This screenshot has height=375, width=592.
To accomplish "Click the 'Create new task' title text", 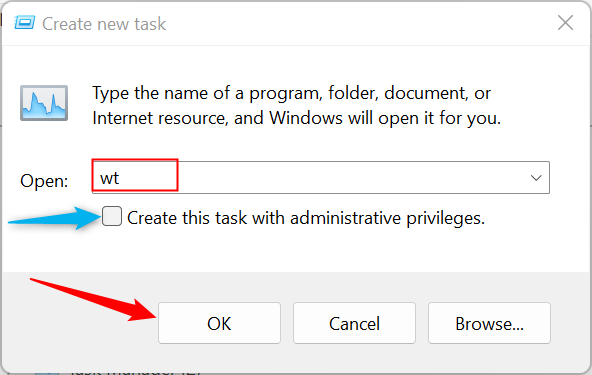I will coord(104,24).
